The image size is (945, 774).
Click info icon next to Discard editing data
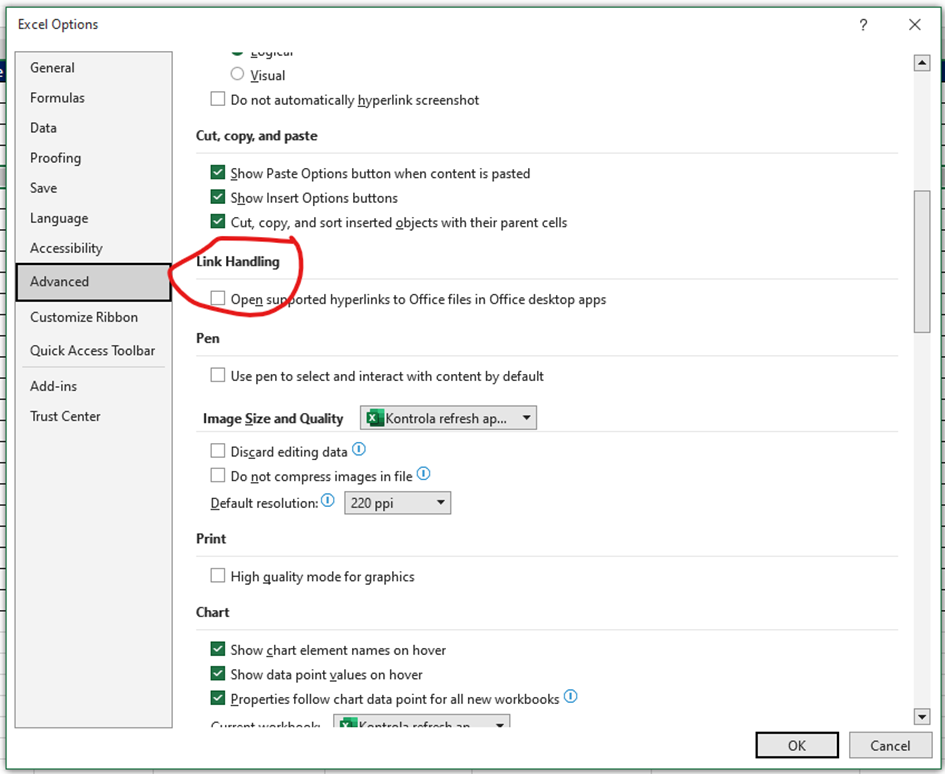(359, 449)
